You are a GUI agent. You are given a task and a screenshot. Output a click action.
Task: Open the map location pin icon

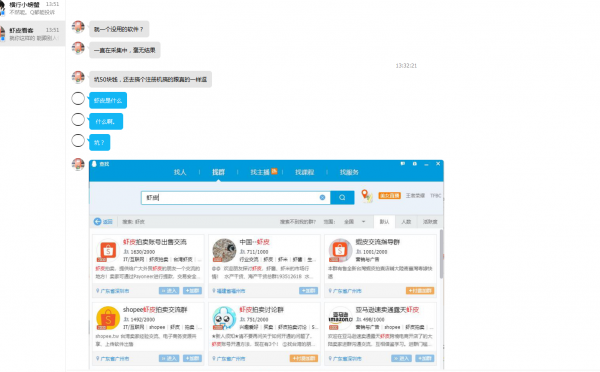367,196
